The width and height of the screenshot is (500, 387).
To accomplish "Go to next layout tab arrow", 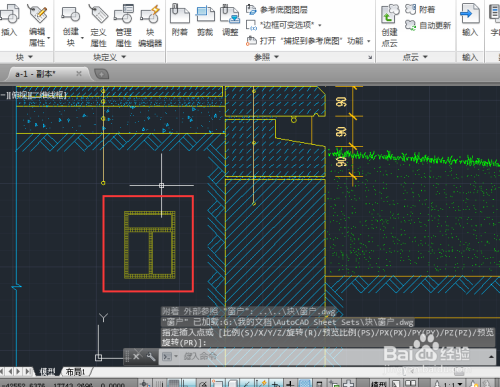I will pos(18,371).
